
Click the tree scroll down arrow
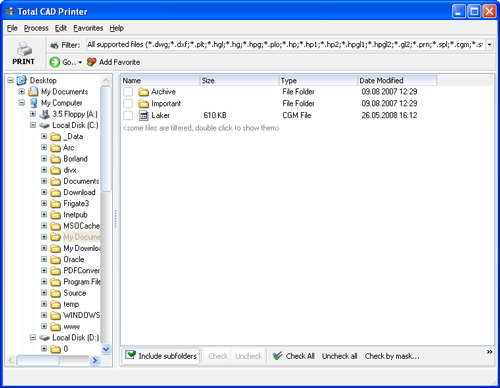tap(106, 349)
